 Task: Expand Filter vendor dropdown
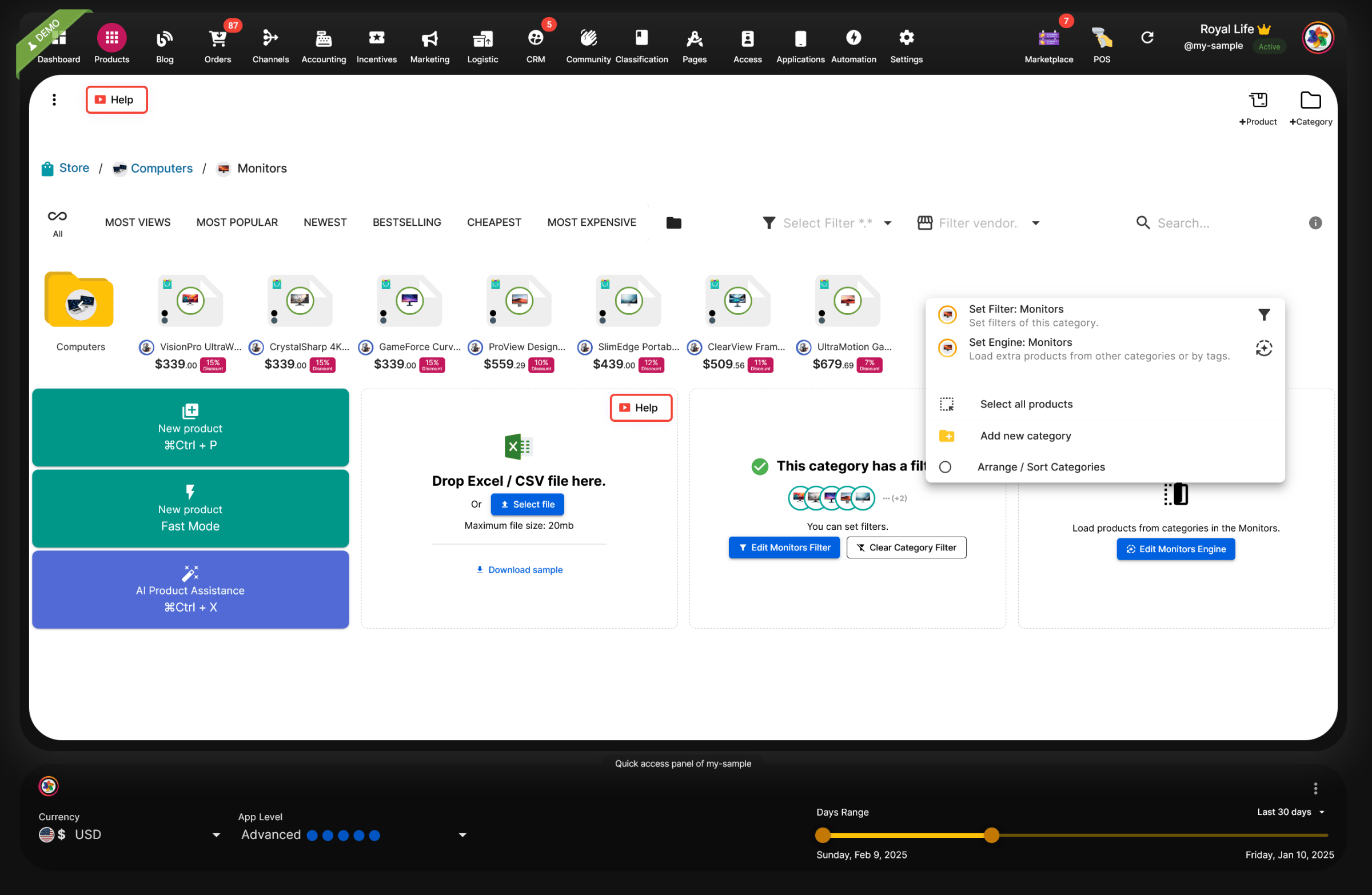979,223
